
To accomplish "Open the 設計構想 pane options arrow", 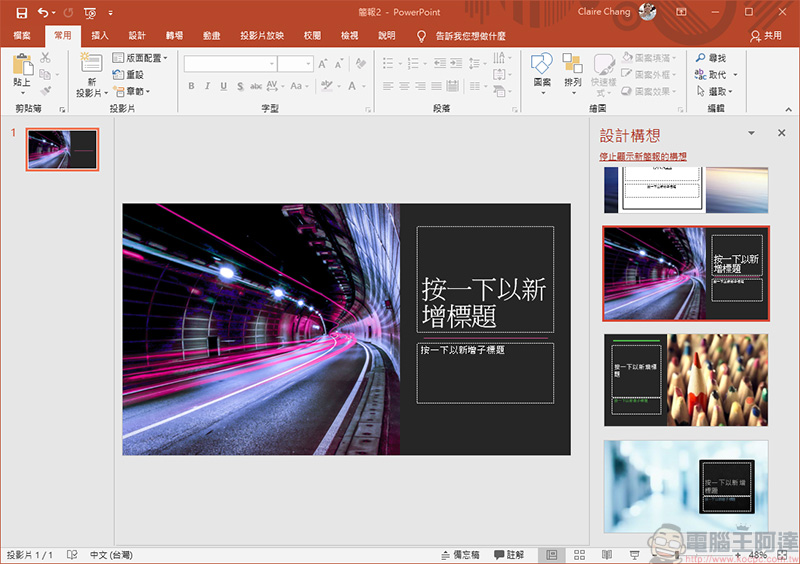I will [x=751, y=133].
